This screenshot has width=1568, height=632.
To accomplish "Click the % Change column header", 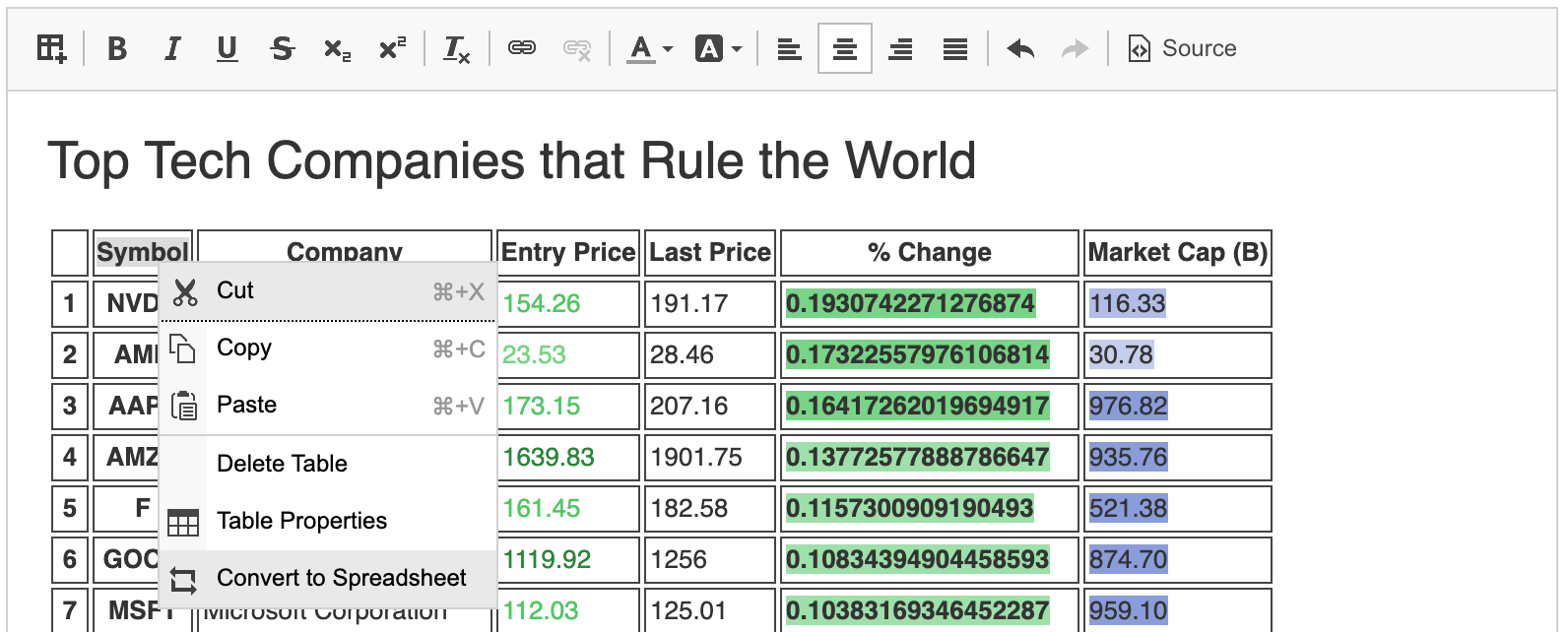I will (930, 253).
